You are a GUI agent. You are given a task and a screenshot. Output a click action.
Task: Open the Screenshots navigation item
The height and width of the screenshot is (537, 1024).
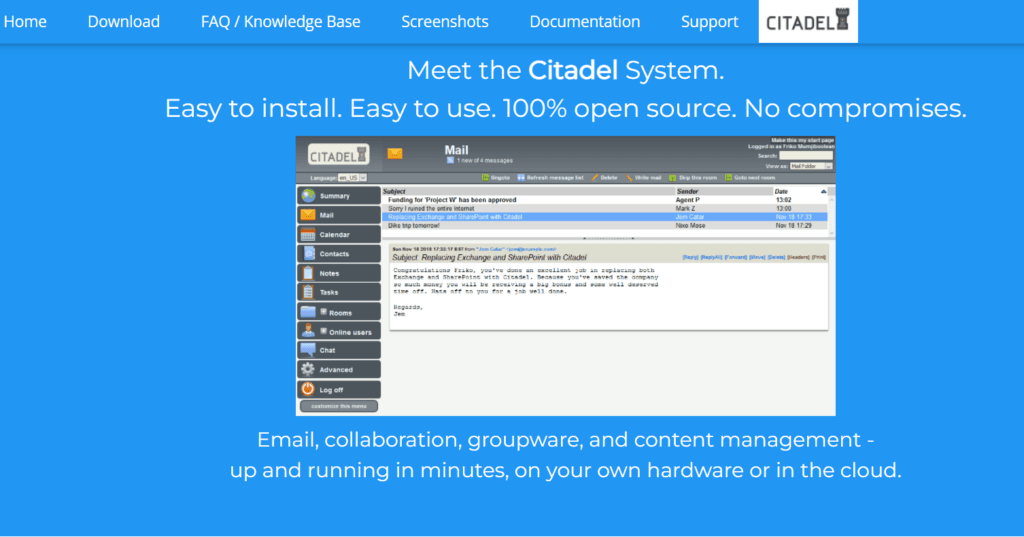(445, 22)
